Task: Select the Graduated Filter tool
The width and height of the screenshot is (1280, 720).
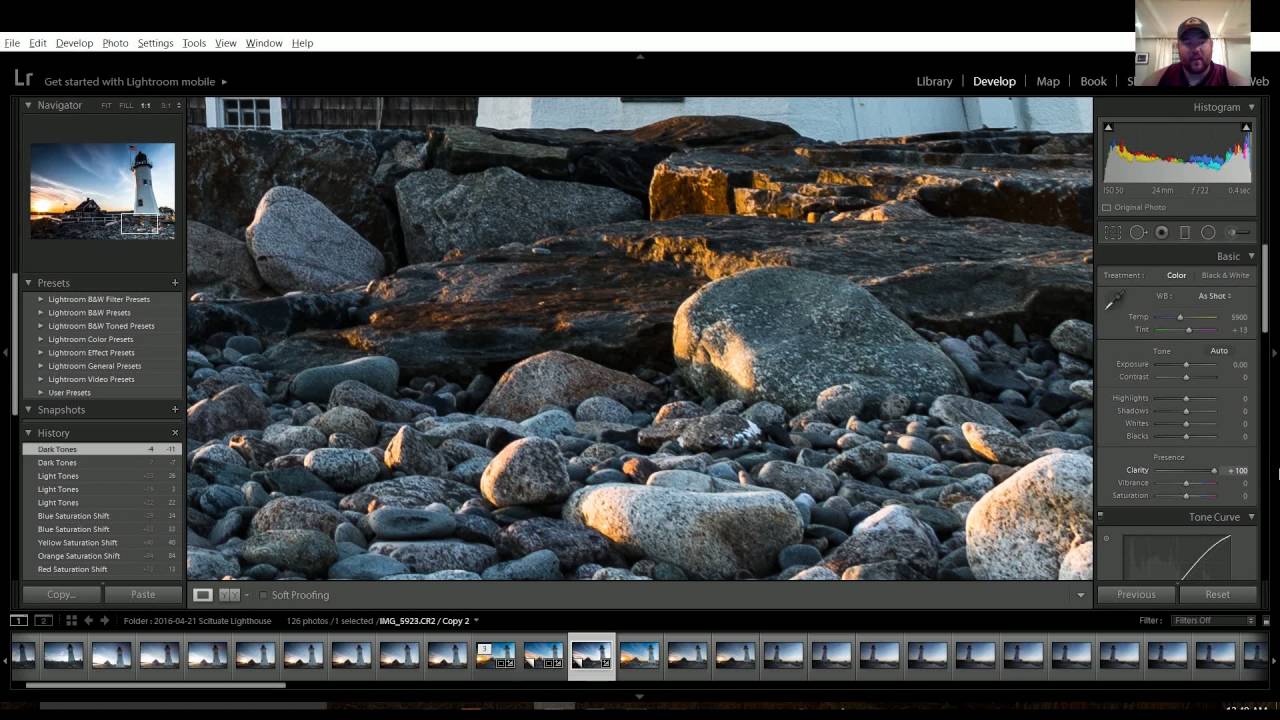Action: tap(1185, 232)
